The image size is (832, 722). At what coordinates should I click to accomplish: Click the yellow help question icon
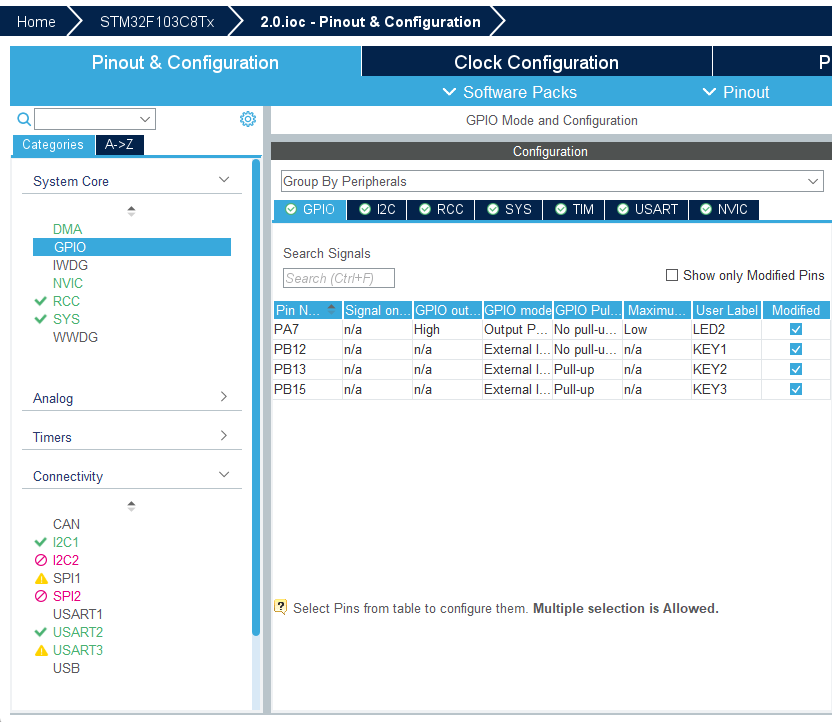click(280, 607)
